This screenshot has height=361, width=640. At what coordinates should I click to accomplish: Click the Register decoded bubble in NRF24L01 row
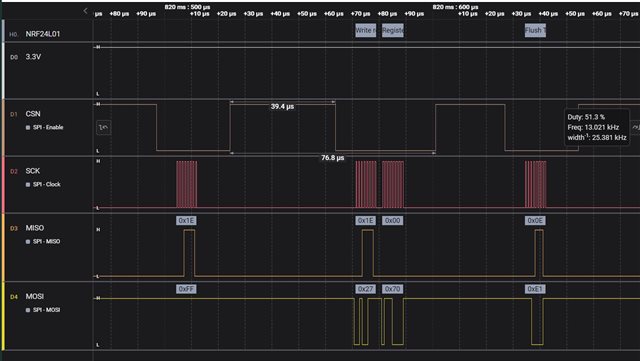393,30
